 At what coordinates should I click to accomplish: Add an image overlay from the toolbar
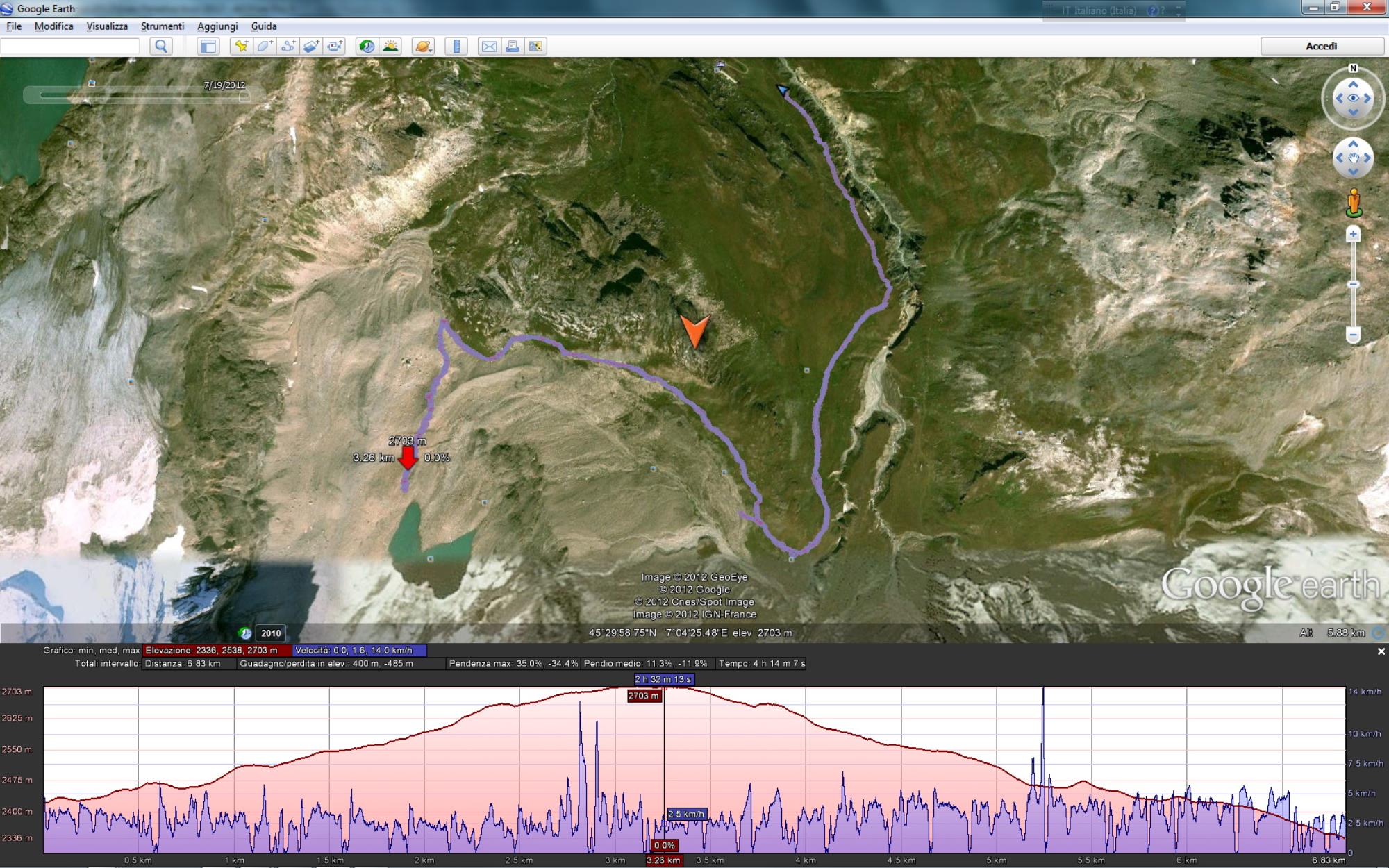point(312,47)
